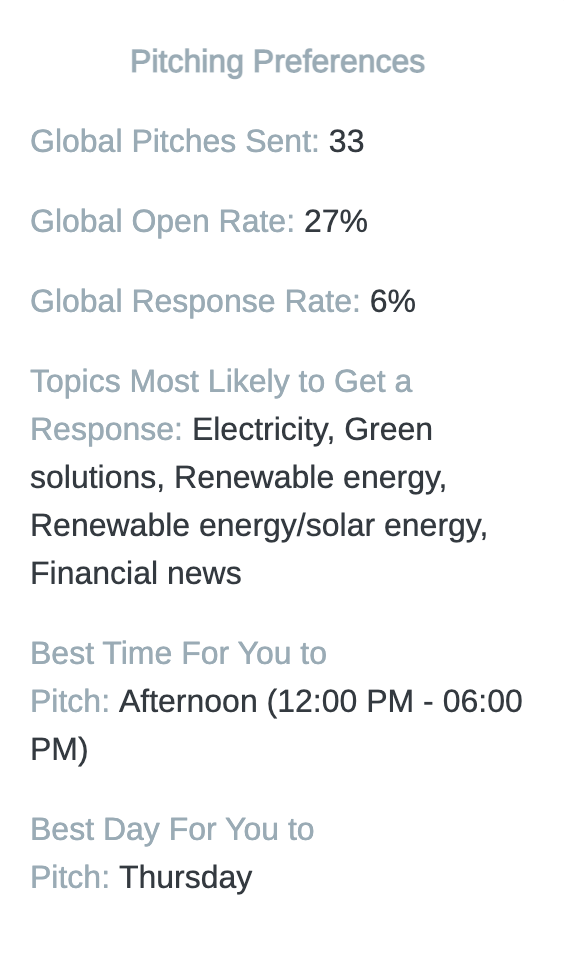Click the Topics Most Likely to Get a Response label

click(221, 405)
